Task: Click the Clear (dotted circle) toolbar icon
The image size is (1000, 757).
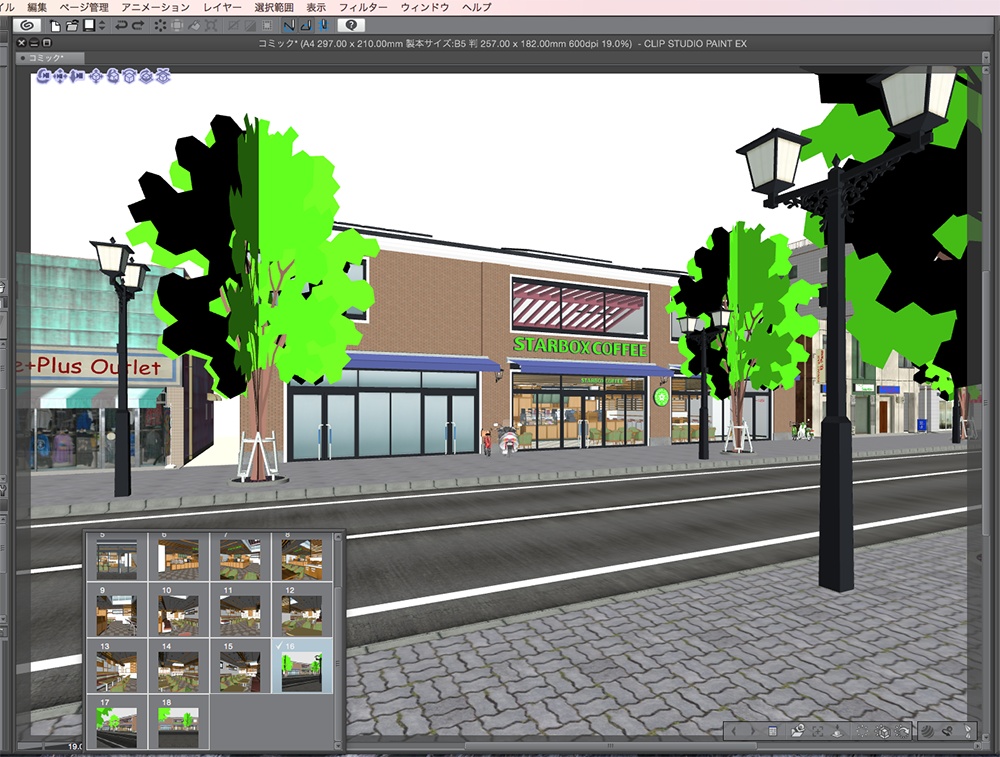Action: (x=160, y=26)
